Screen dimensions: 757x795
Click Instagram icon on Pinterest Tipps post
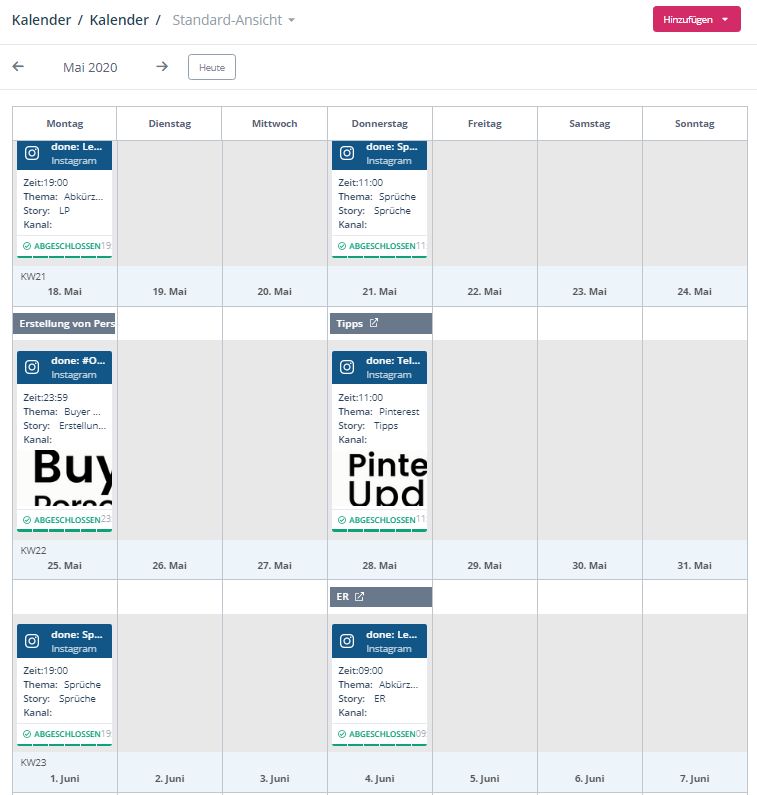(347, 367)
